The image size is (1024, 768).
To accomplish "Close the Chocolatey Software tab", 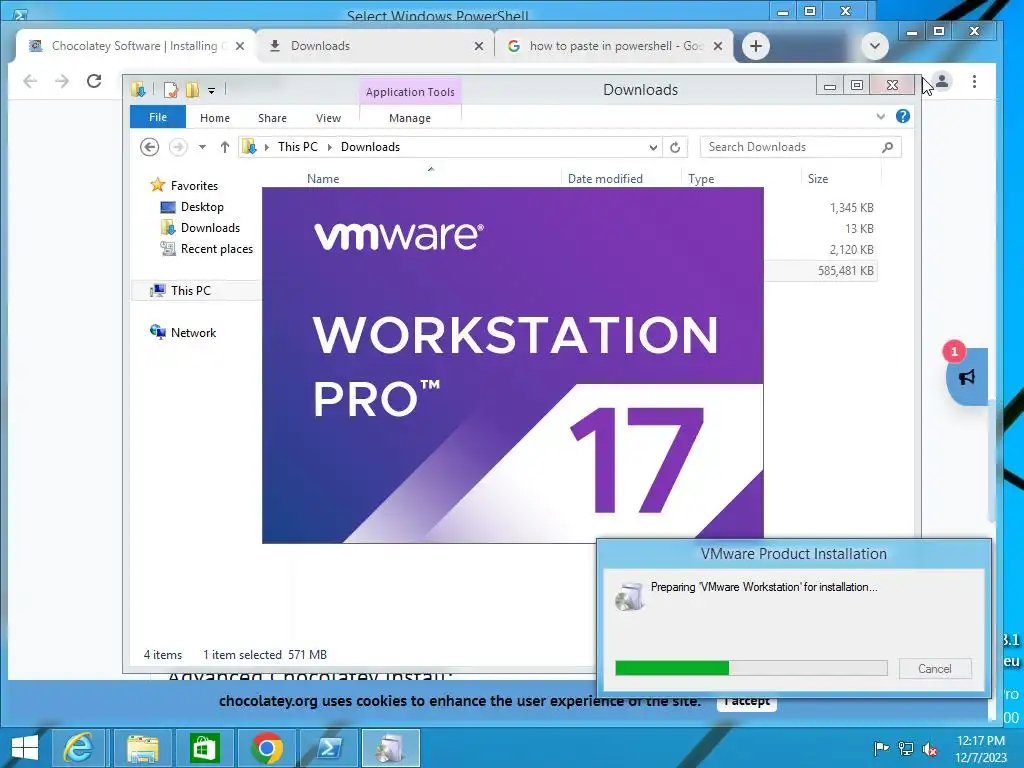I will (240, 46).
